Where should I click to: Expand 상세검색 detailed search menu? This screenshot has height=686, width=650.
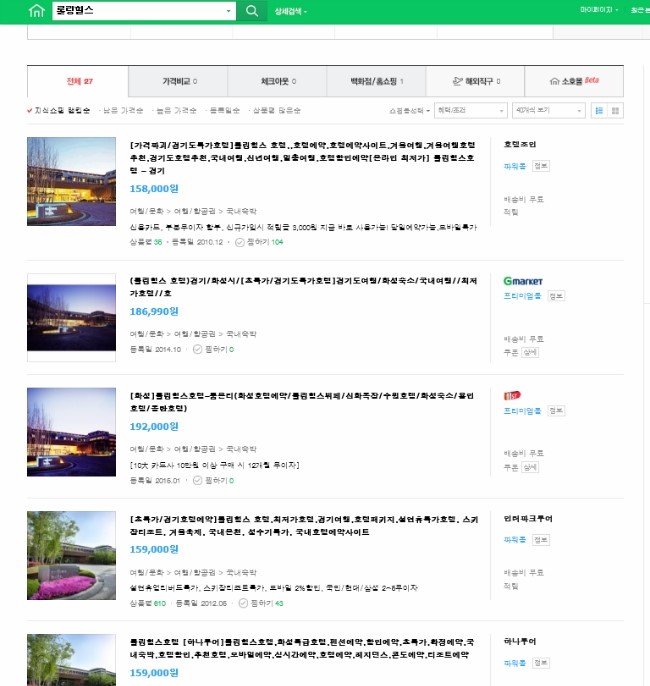pyautogui.click(x=290, y=11)
